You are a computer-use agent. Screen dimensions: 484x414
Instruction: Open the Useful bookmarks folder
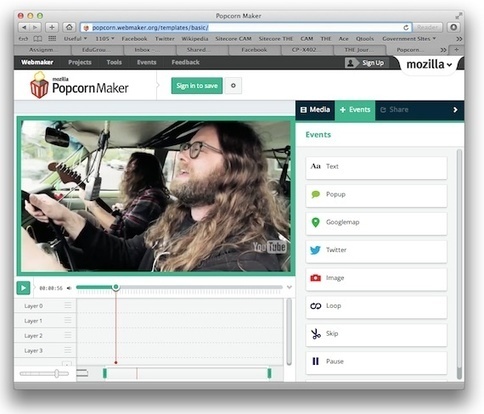(x=75, y=39)
